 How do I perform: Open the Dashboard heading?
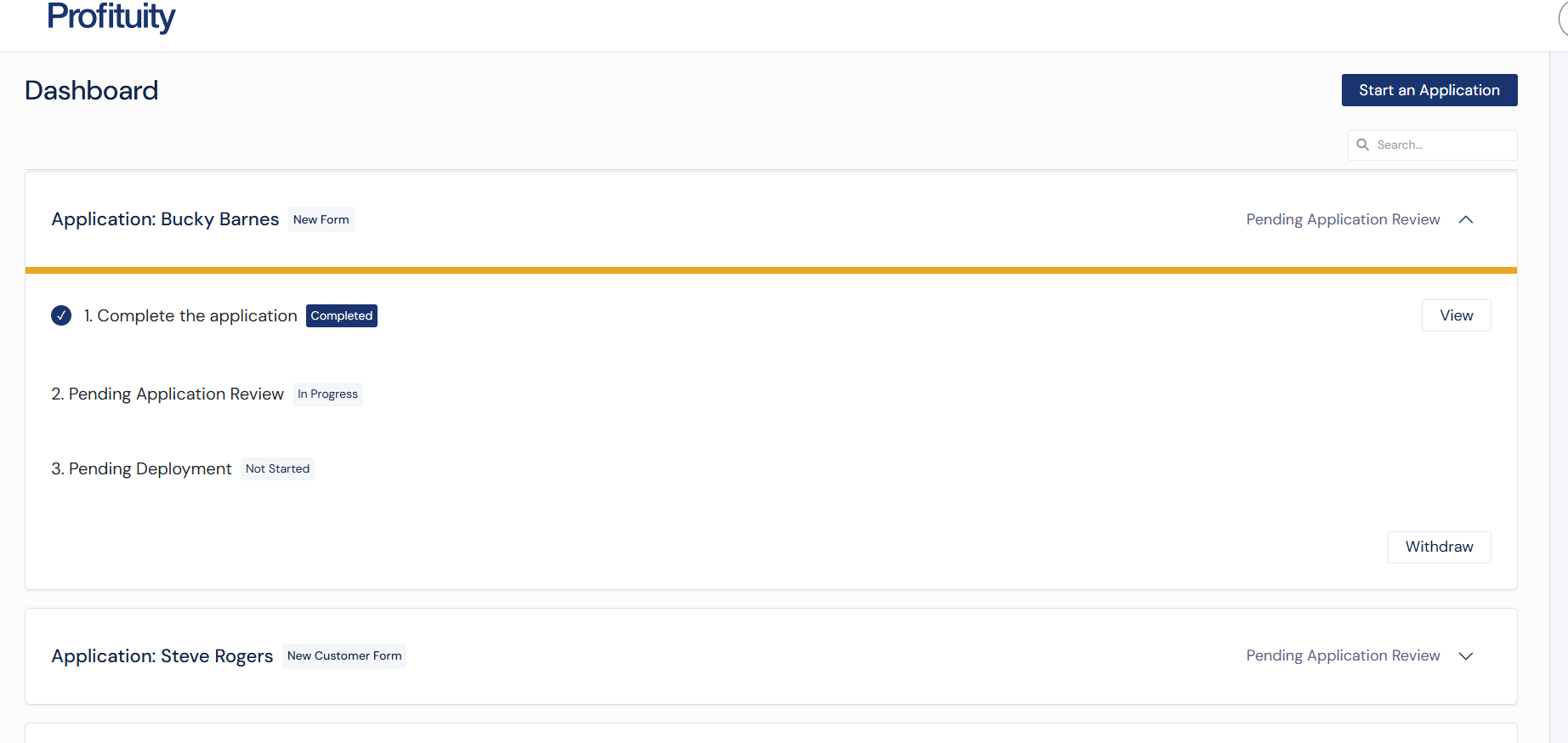[91, 90]
